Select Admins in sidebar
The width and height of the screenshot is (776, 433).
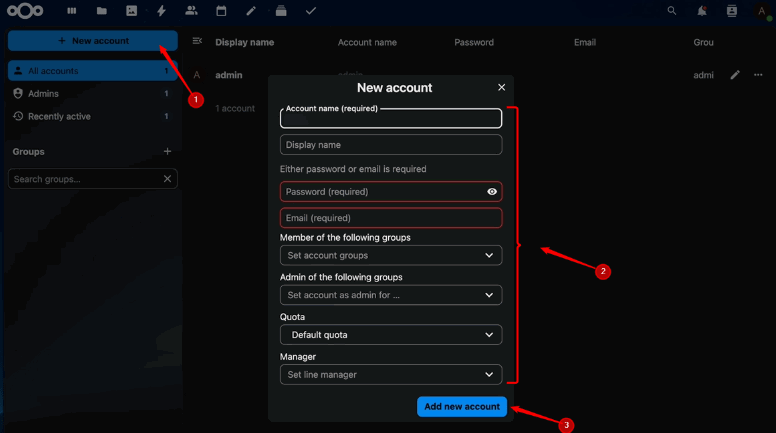[93, 94]
